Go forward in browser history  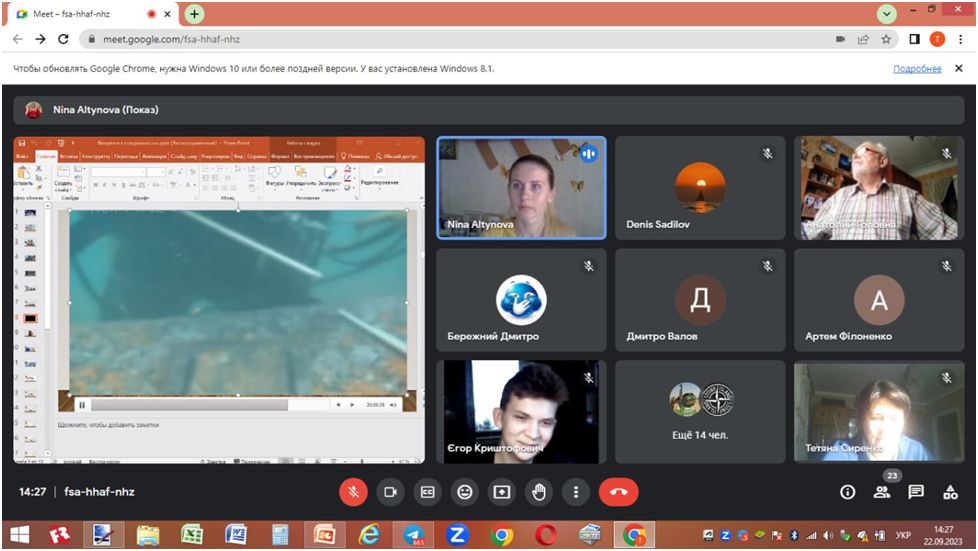tap(41, 39)
